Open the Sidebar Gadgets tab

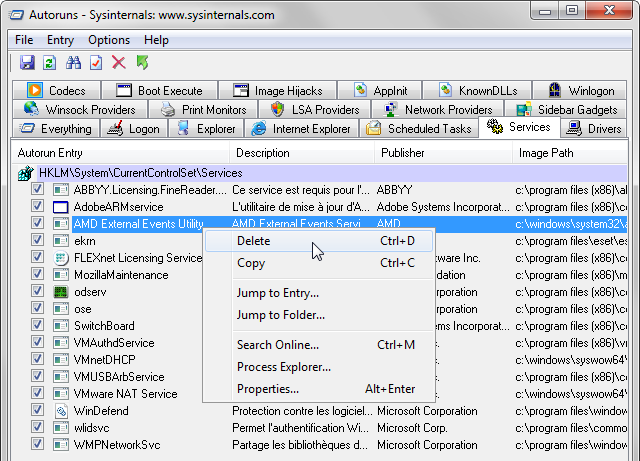coord(566,109)
